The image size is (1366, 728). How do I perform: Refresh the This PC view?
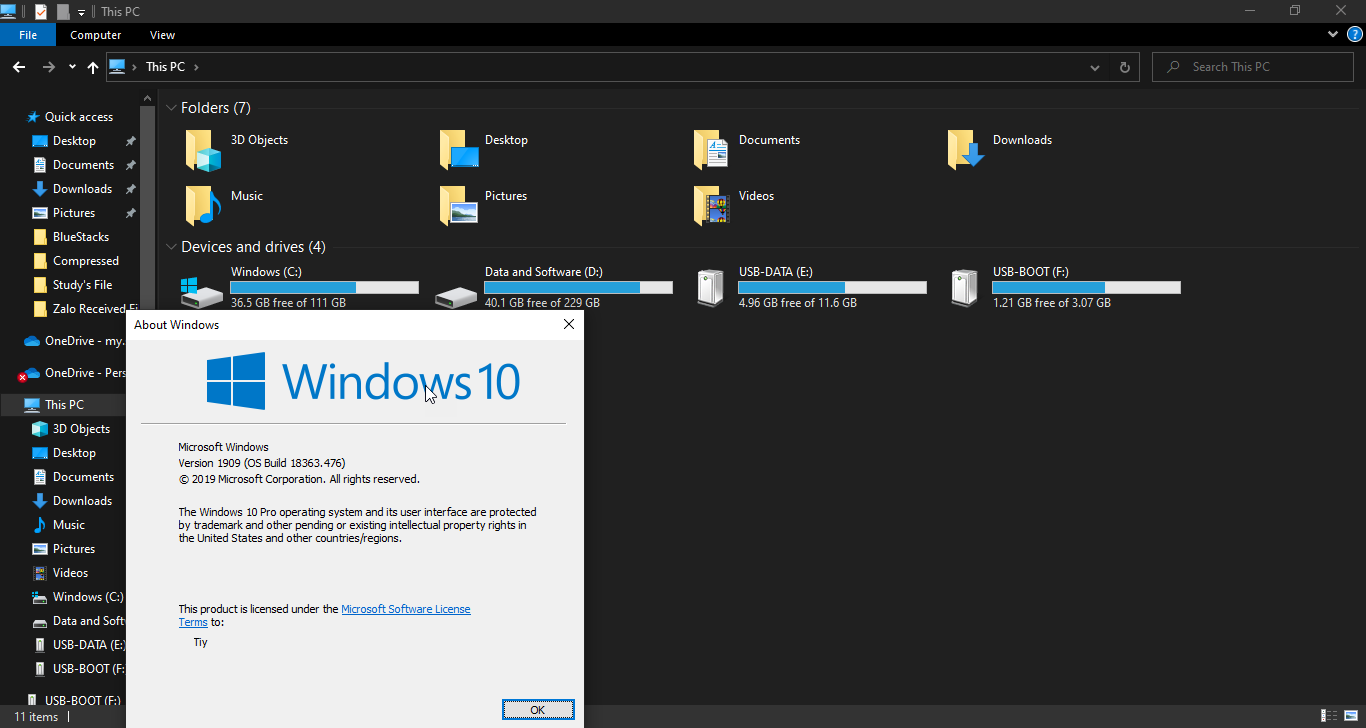(1125, 67)
